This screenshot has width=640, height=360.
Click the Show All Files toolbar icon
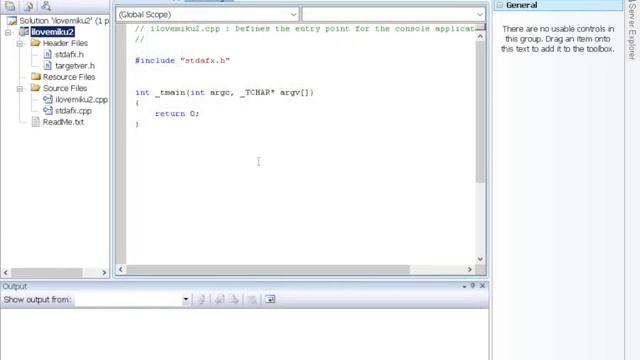click(28, 6)
